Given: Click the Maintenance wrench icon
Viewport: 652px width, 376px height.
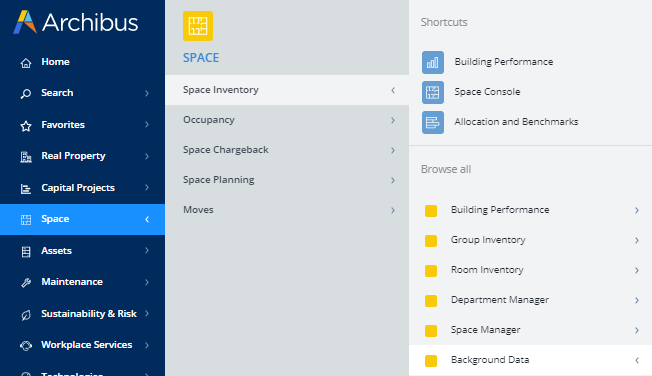Looking at the screenshot, I should click(26, 283).
